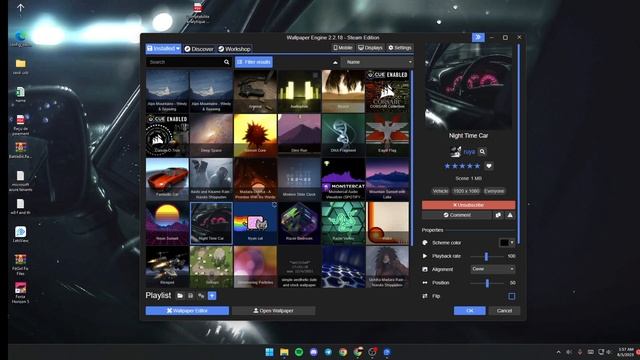The height and width of the screenshot is (360, 640).
Task: Open the Alignment dropdown
Action: click(493, 269)
